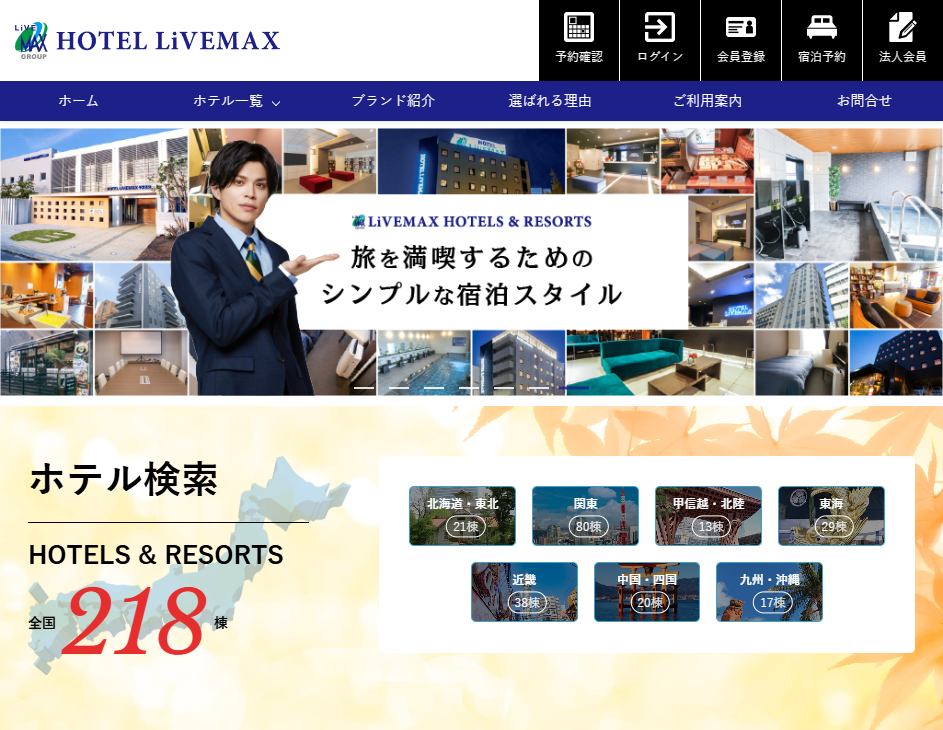The height and width of the screenshot is (730, 943).
Task: Open お問合せ menu item
Action: [x=864, y=100]
